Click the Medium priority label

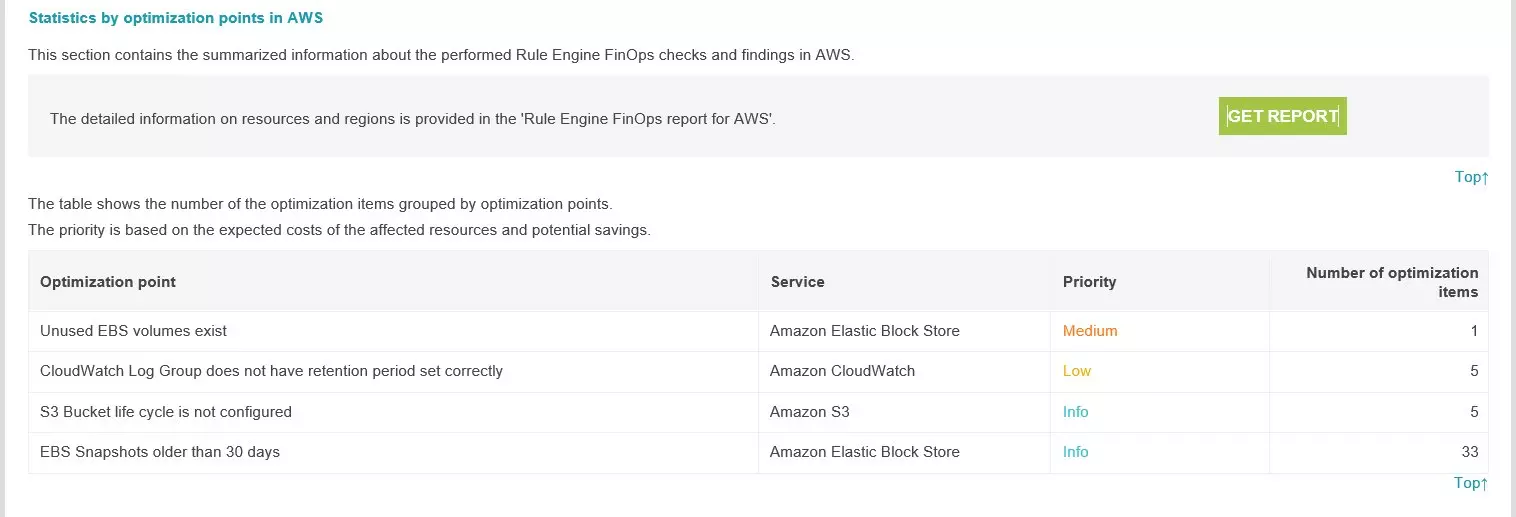(1090, 331)
